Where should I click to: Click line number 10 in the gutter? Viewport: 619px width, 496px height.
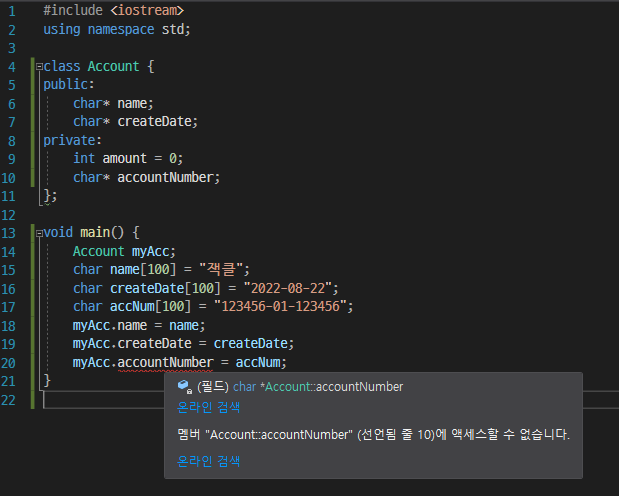8,178
